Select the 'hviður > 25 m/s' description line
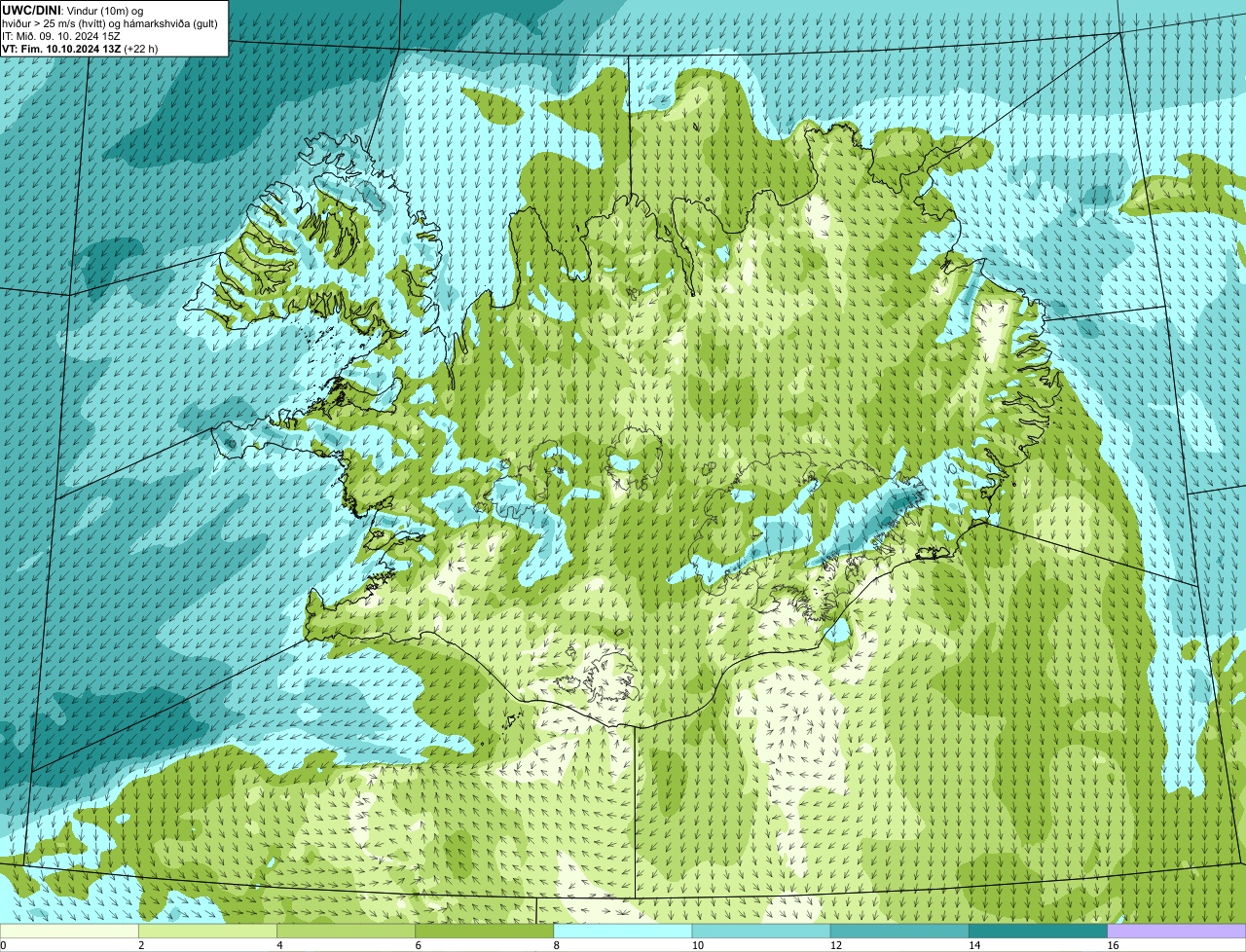Viewport: 1246px width, 952px height. [110, 22]
